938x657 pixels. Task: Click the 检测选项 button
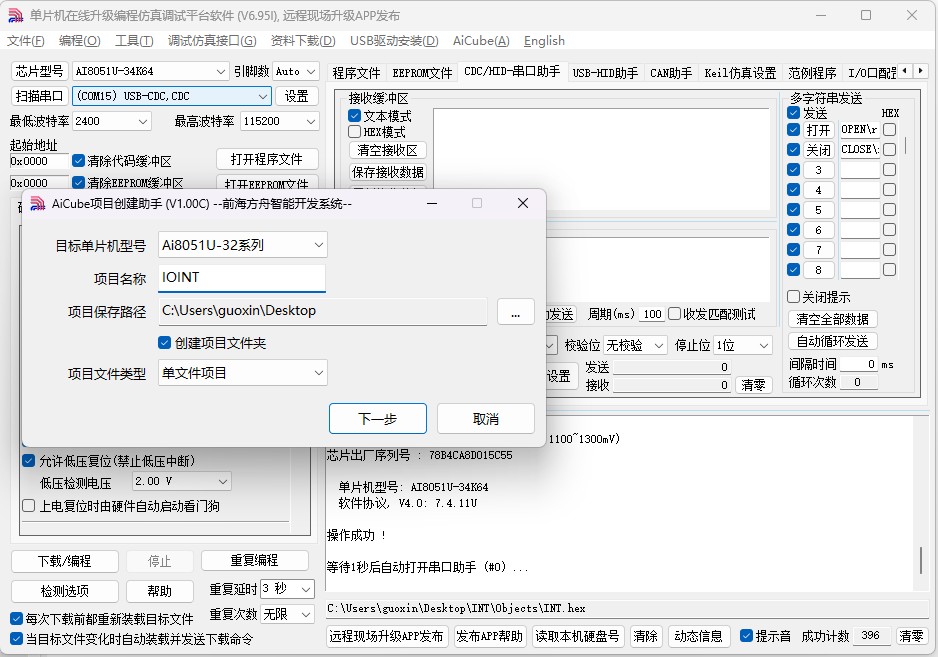click(x=65, y=591)
